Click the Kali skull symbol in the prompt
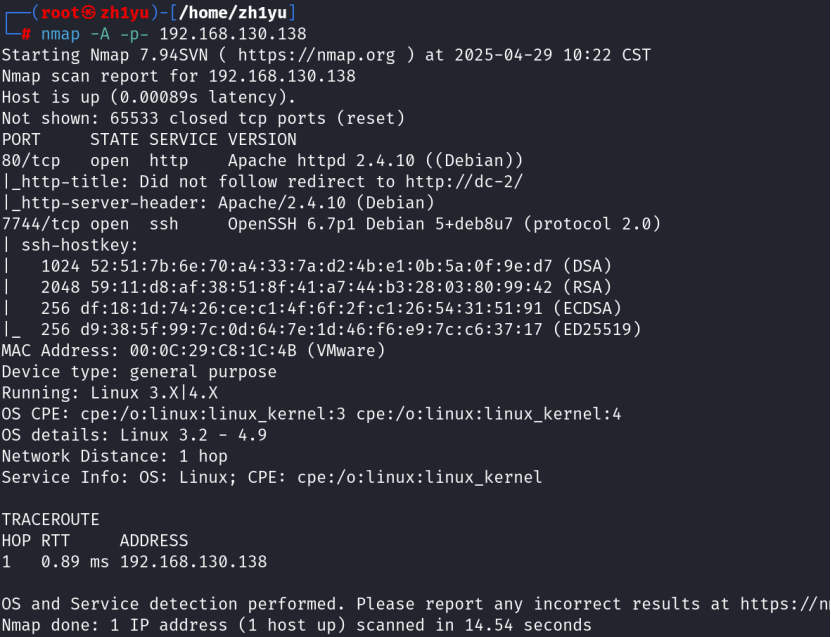Image resolution: width=831 pixels, height=637 pixels. [92, 11]
